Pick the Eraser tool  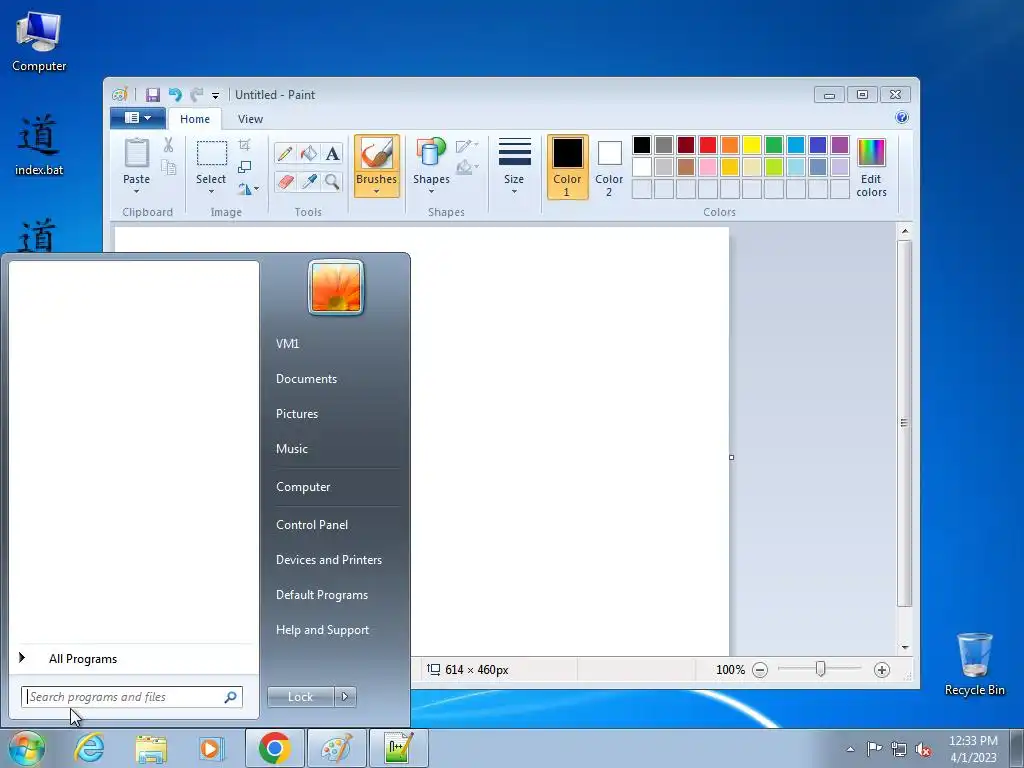[x=285, y=181]
